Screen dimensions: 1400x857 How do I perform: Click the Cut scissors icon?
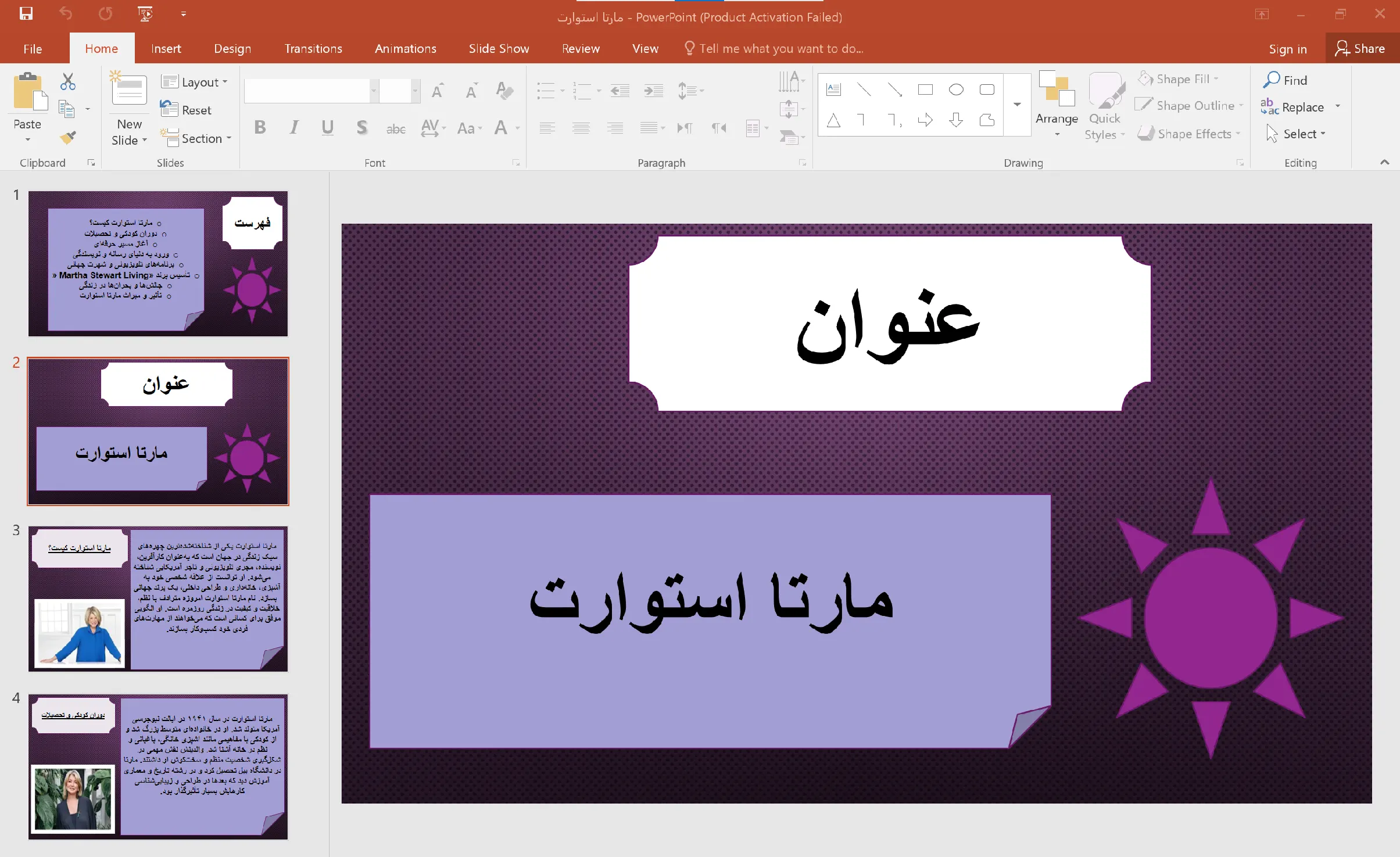tap(67, 82)
